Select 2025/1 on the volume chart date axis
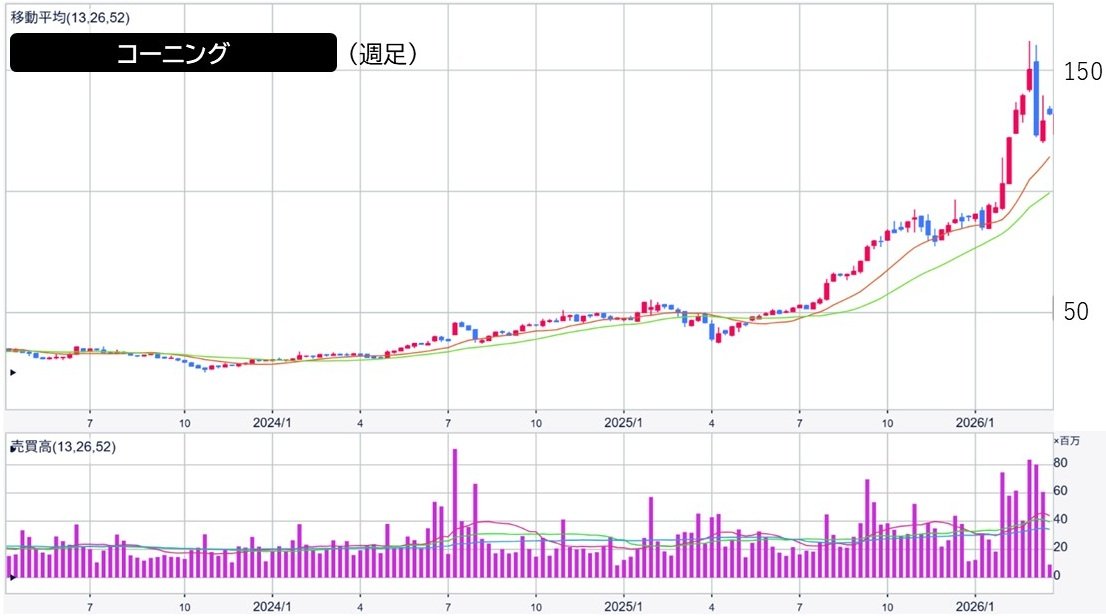The height and width of the screenshot is (616, 1106). click(622, 606)
